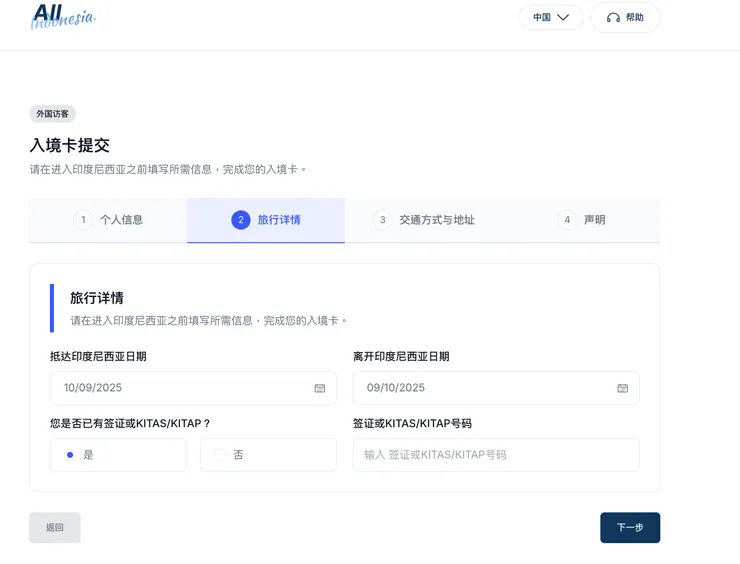
Task: Open step 4 声明 tab
Action: 581,220
